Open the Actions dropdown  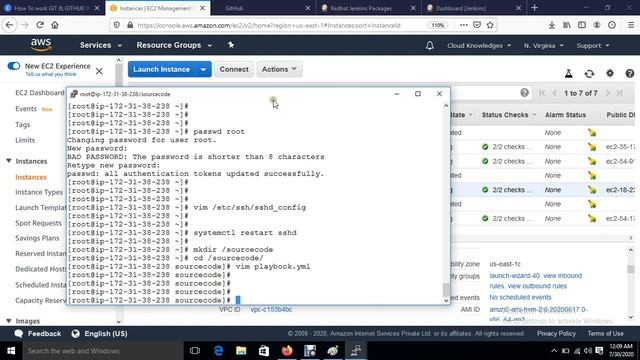(279, 69)
